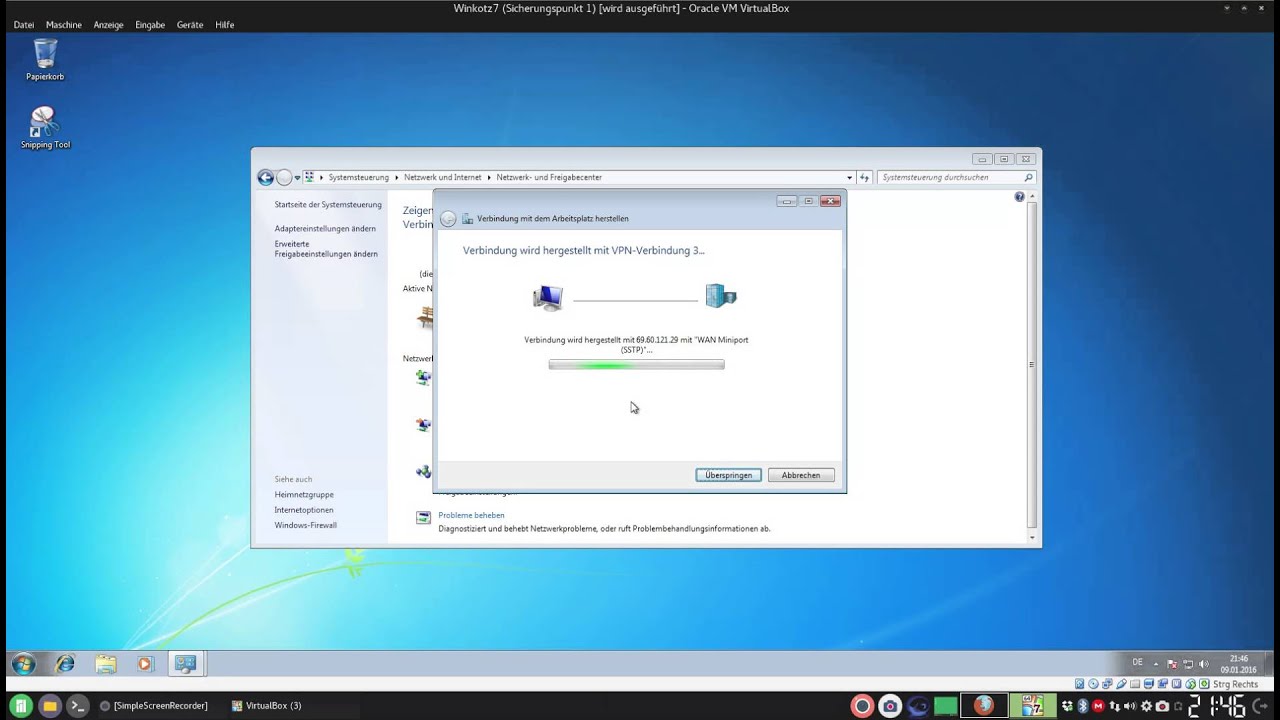This screenshot has width=1280, height=720.
Task: Click the Überspringen button
Action: (728, 475)
